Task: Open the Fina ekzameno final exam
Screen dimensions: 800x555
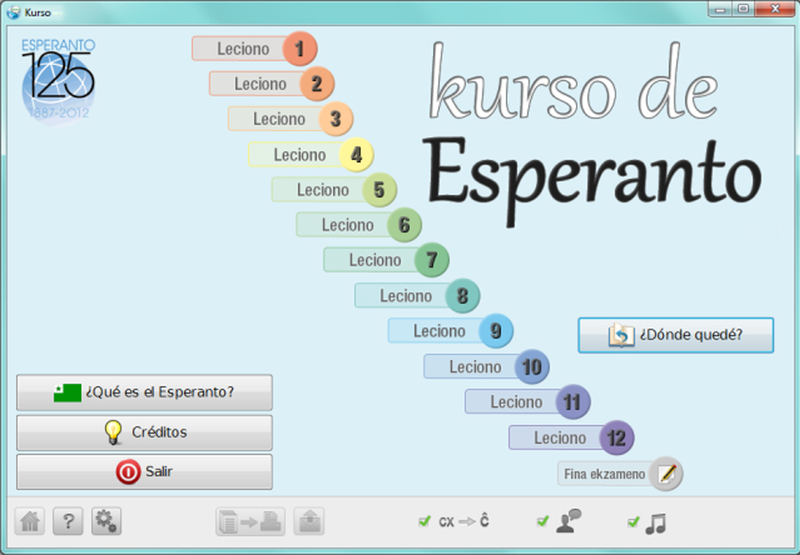Action: pos(620,474)
